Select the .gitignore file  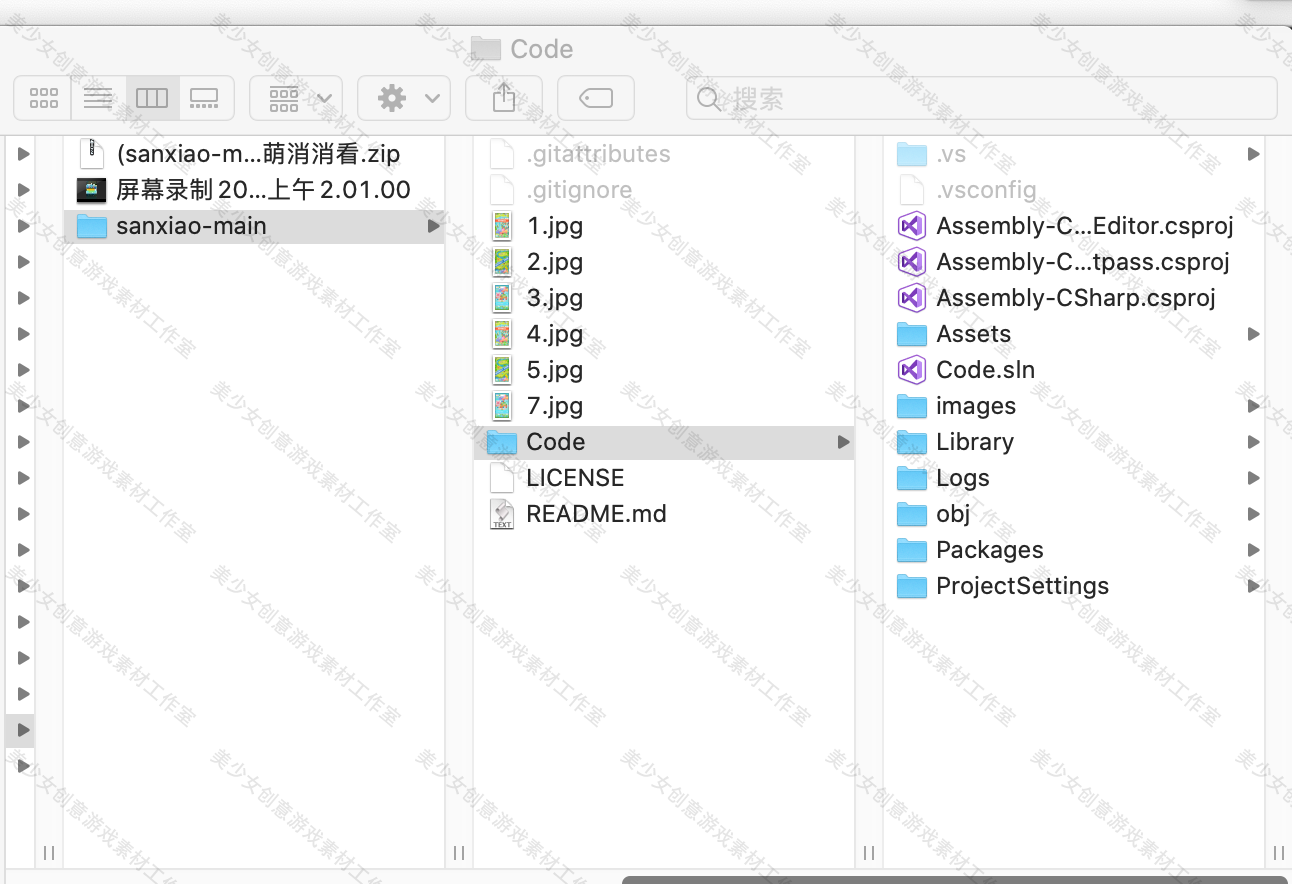coord(664,190)
